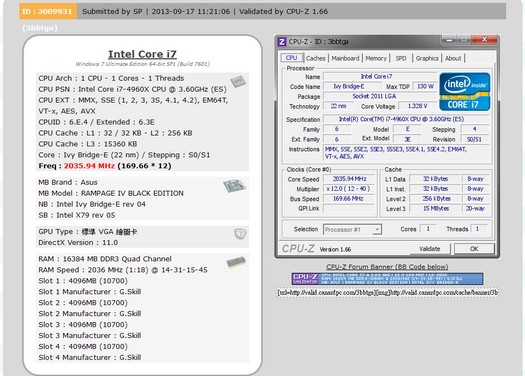Click the Technology 22 nm value
The height and width of the screenshot is (376, 525).
click(338, 106)
